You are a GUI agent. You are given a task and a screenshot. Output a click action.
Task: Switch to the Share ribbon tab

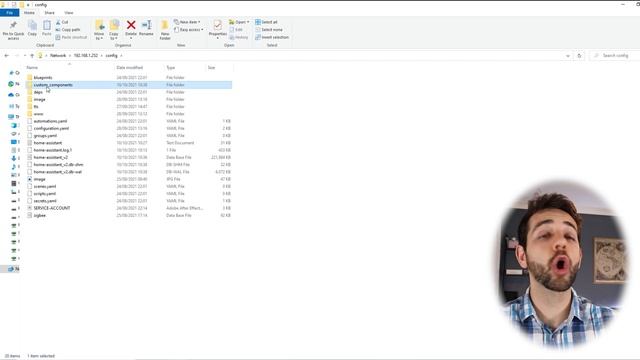coord(49,13)
